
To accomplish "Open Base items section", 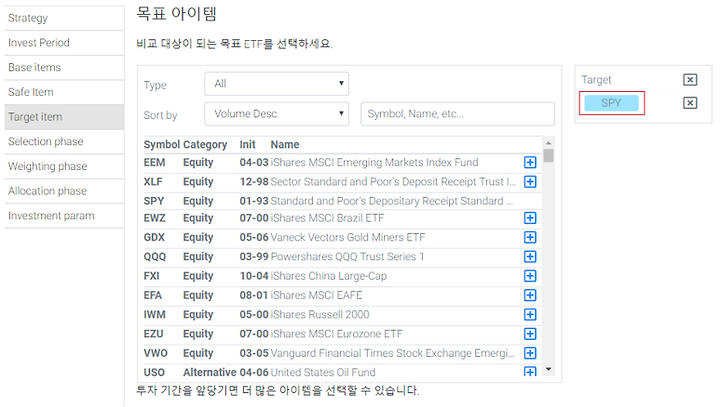I will coord(64,68).
